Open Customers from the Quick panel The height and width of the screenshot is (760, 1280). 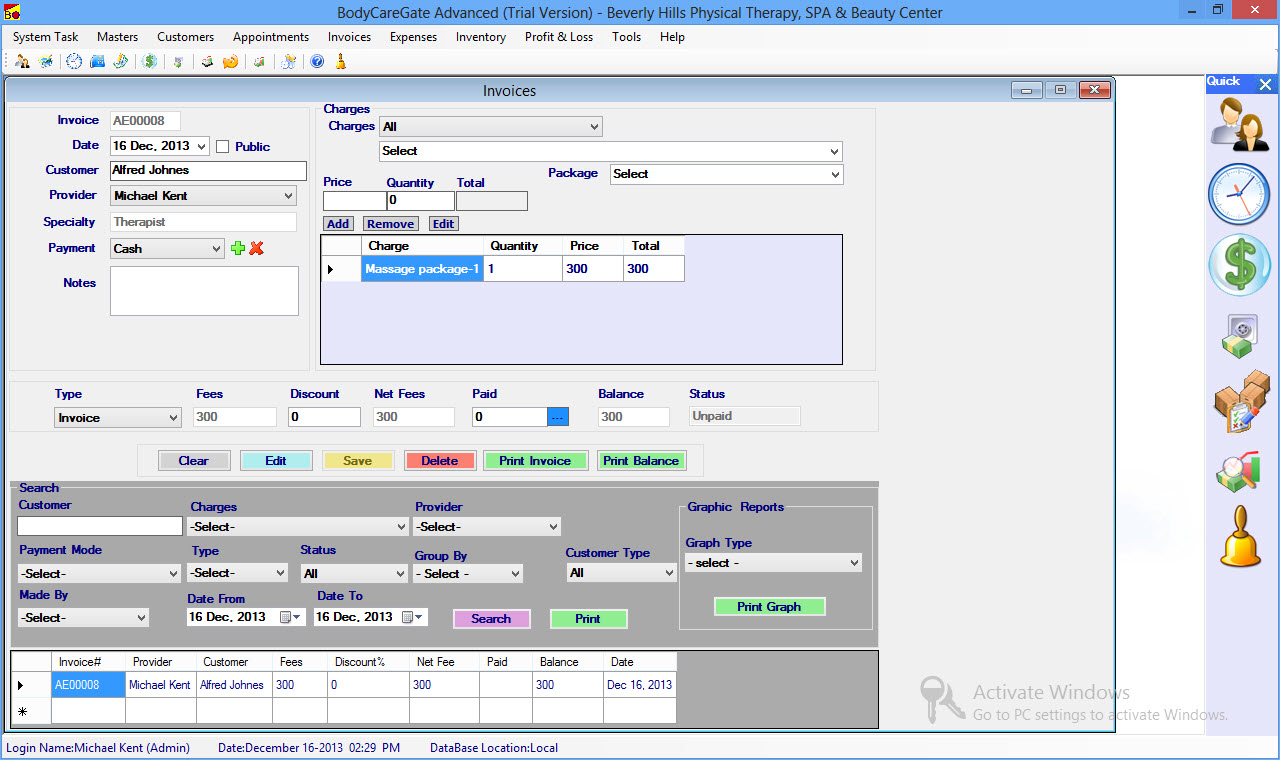(x=1239, y=125)
